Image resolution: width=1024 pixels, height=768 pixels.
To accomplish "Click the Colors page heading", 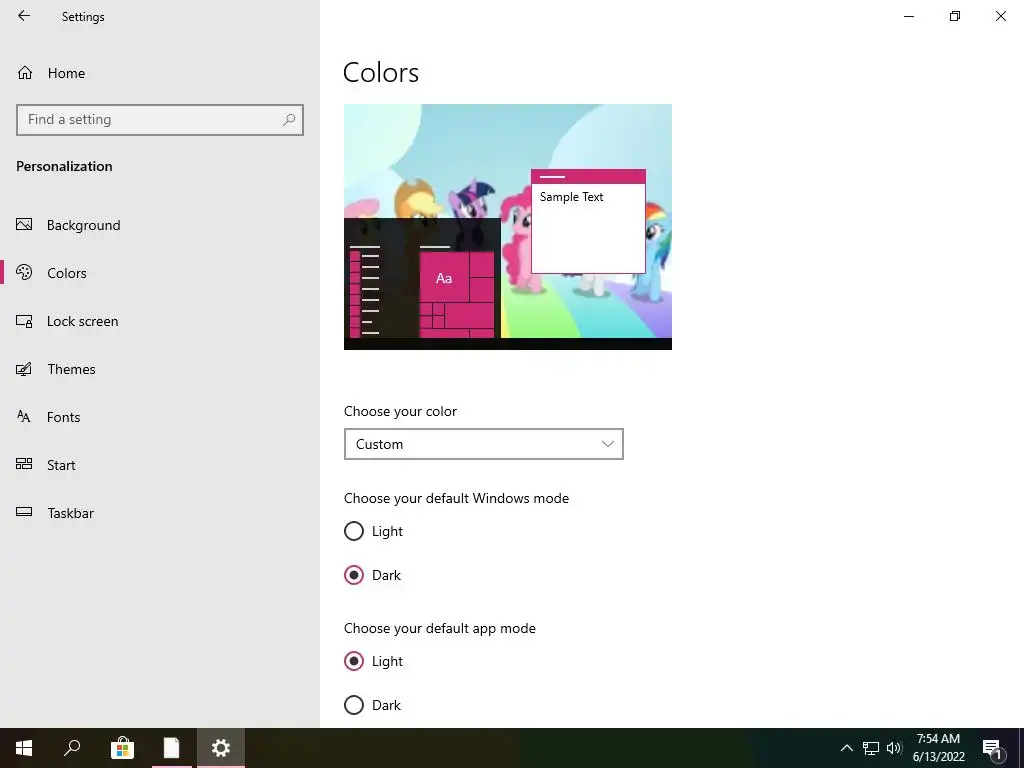I will 381,72.
